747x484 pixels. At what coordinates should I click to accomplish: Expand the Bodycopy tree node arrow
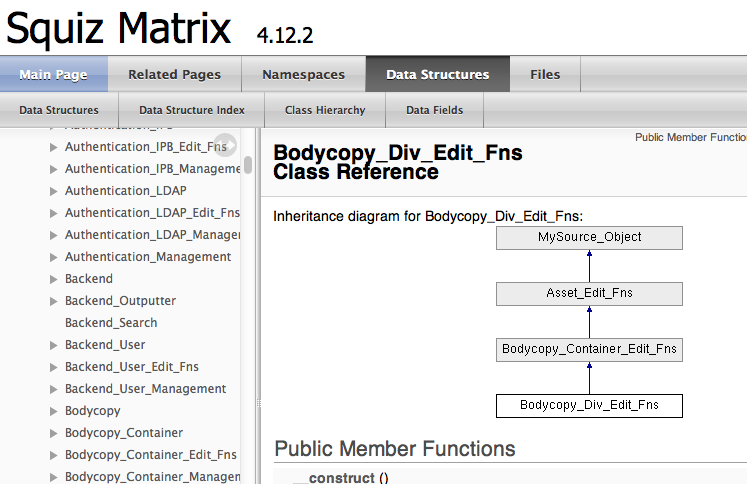[x=54, y=411]
